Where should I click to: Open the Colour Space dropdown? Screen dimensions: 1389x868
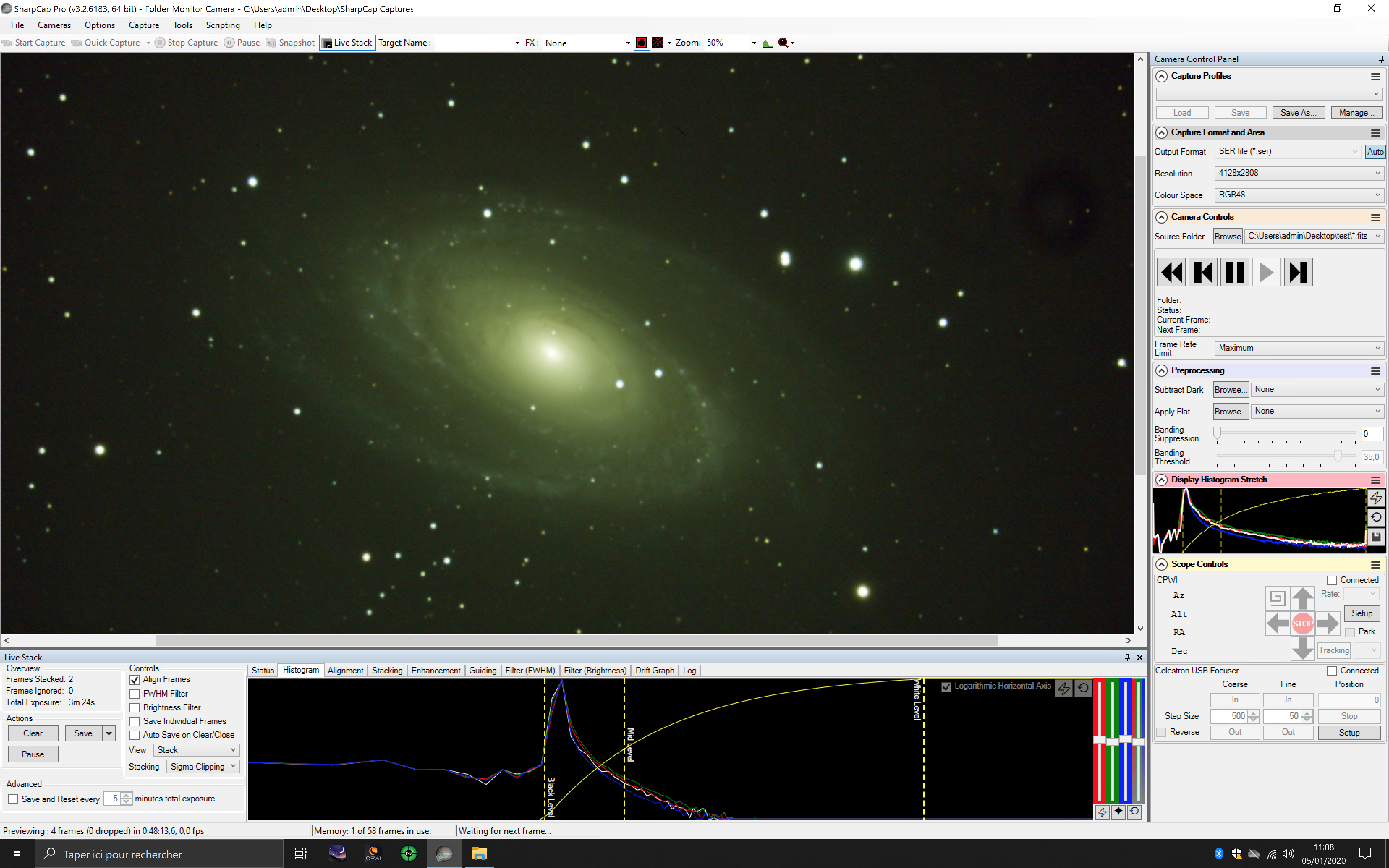click(1298, 195)
